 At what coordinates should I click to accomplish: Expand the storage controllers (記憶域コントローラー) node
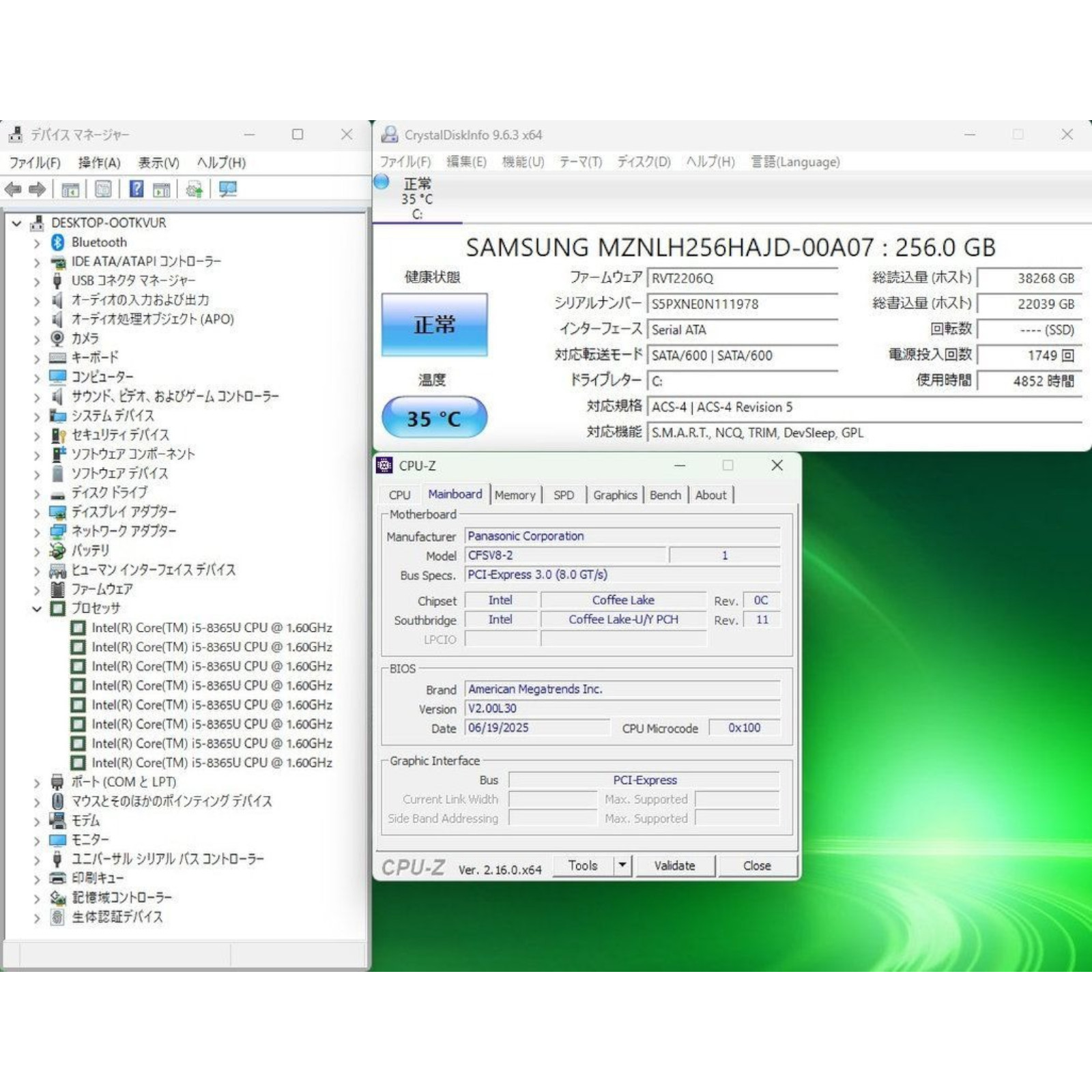(x=37, y=898)
